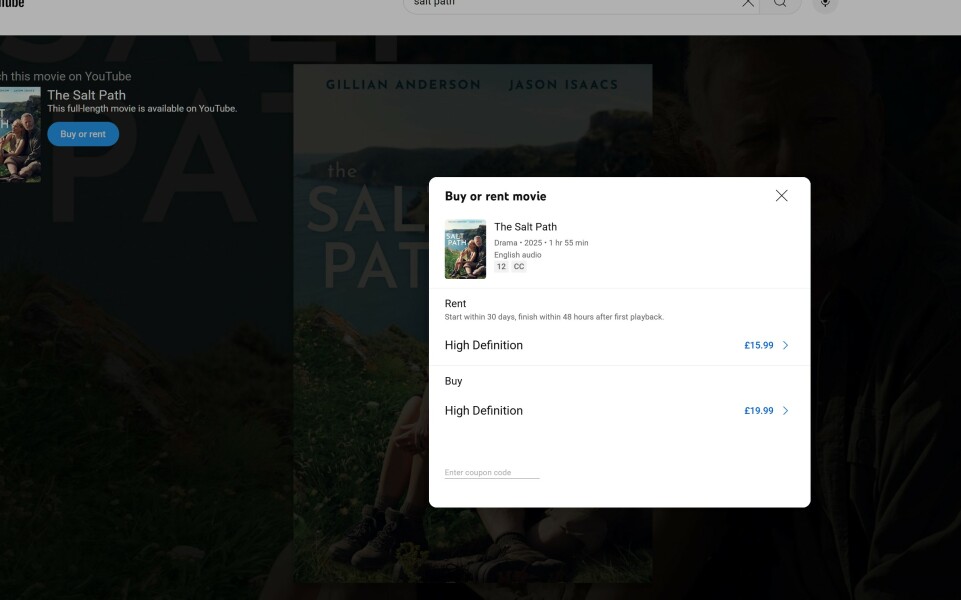Select the £19.99 purchase price
The width and height of the screenshot is (961, 600).
click(x=758, y=411)
